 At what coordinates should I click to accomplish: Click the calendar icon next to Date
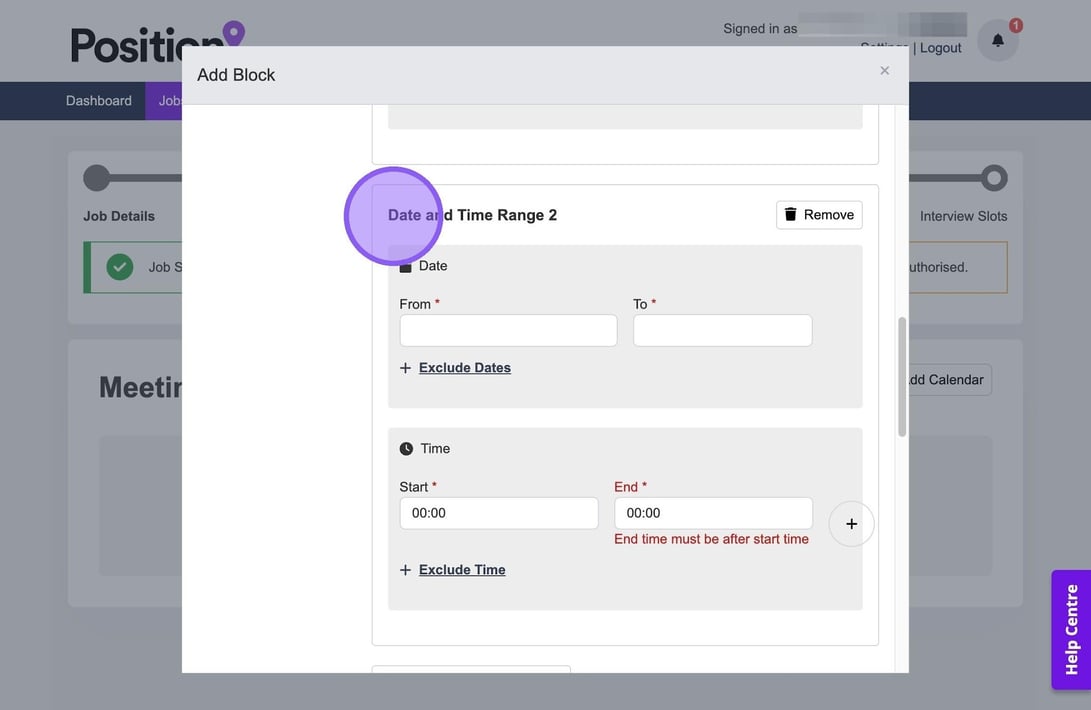click(406, 267)
